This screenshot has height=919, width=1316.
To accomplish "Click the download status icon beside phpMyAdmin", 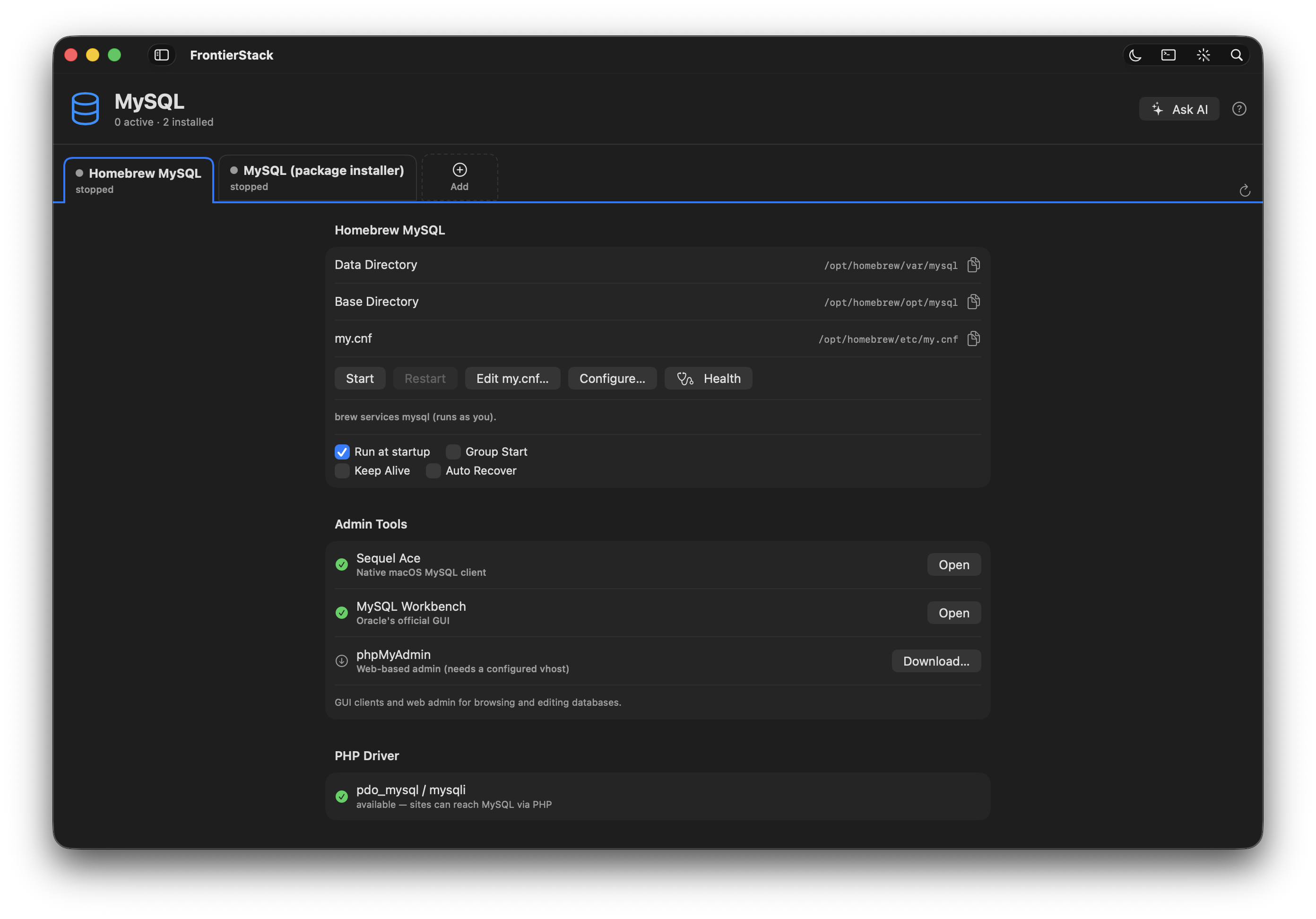I will tap(342, 661).
